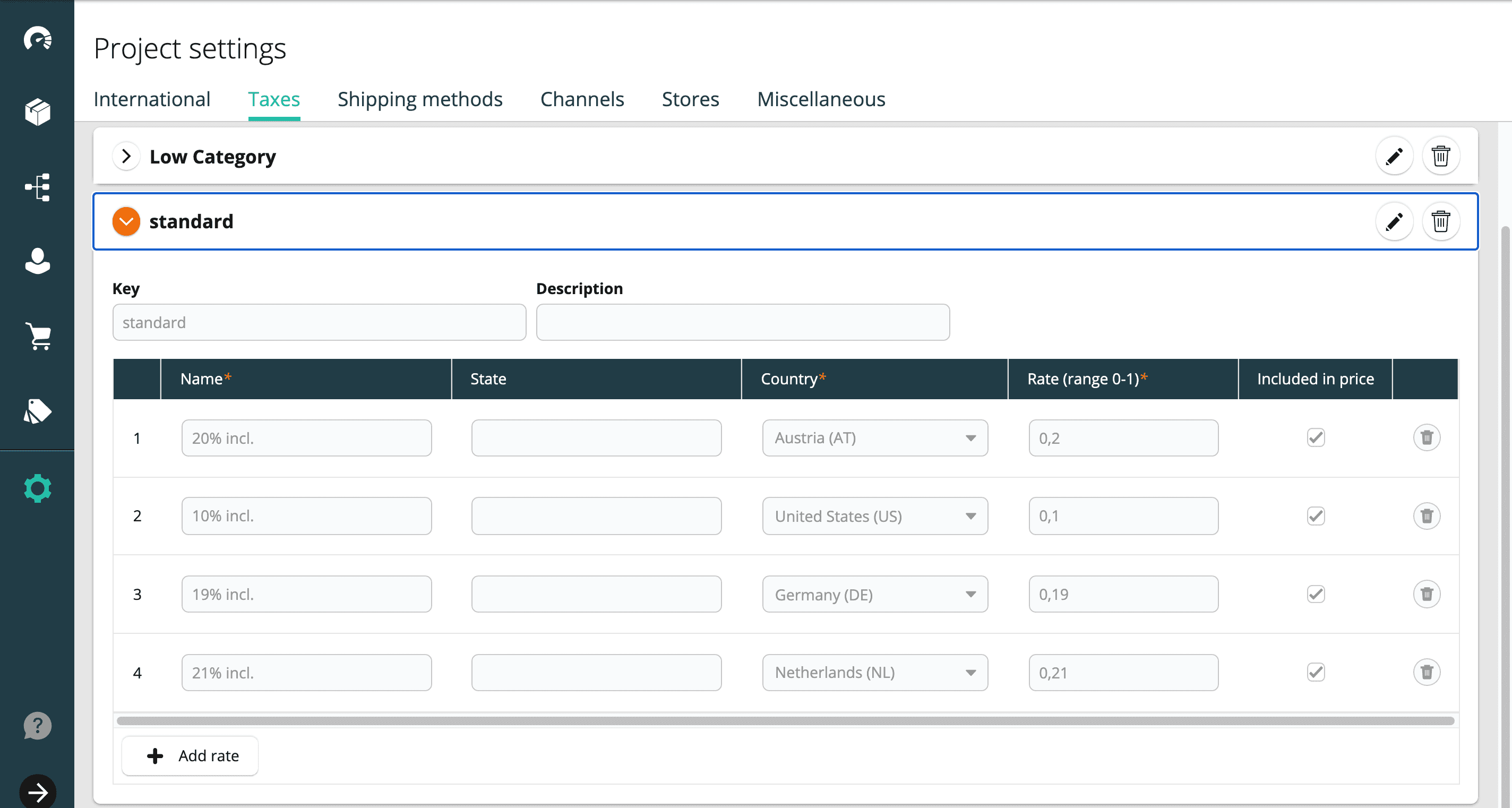Click the pencil edit icon for standard
This screenshot has height=808, width=1512.
coord(1394,222)
